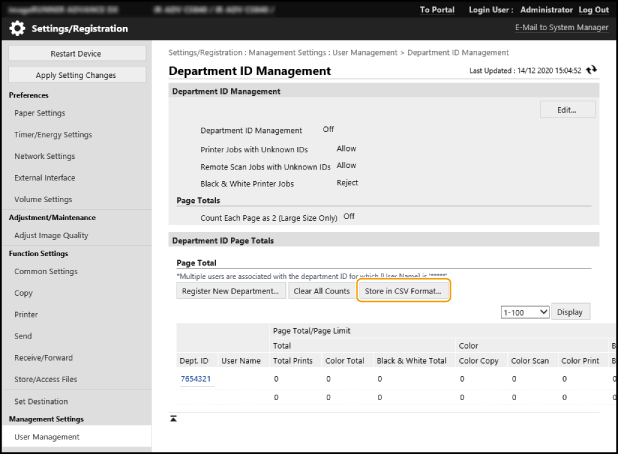The image size is (618, 454).
Task: Click Register New Department button
Action: (229, 291)
